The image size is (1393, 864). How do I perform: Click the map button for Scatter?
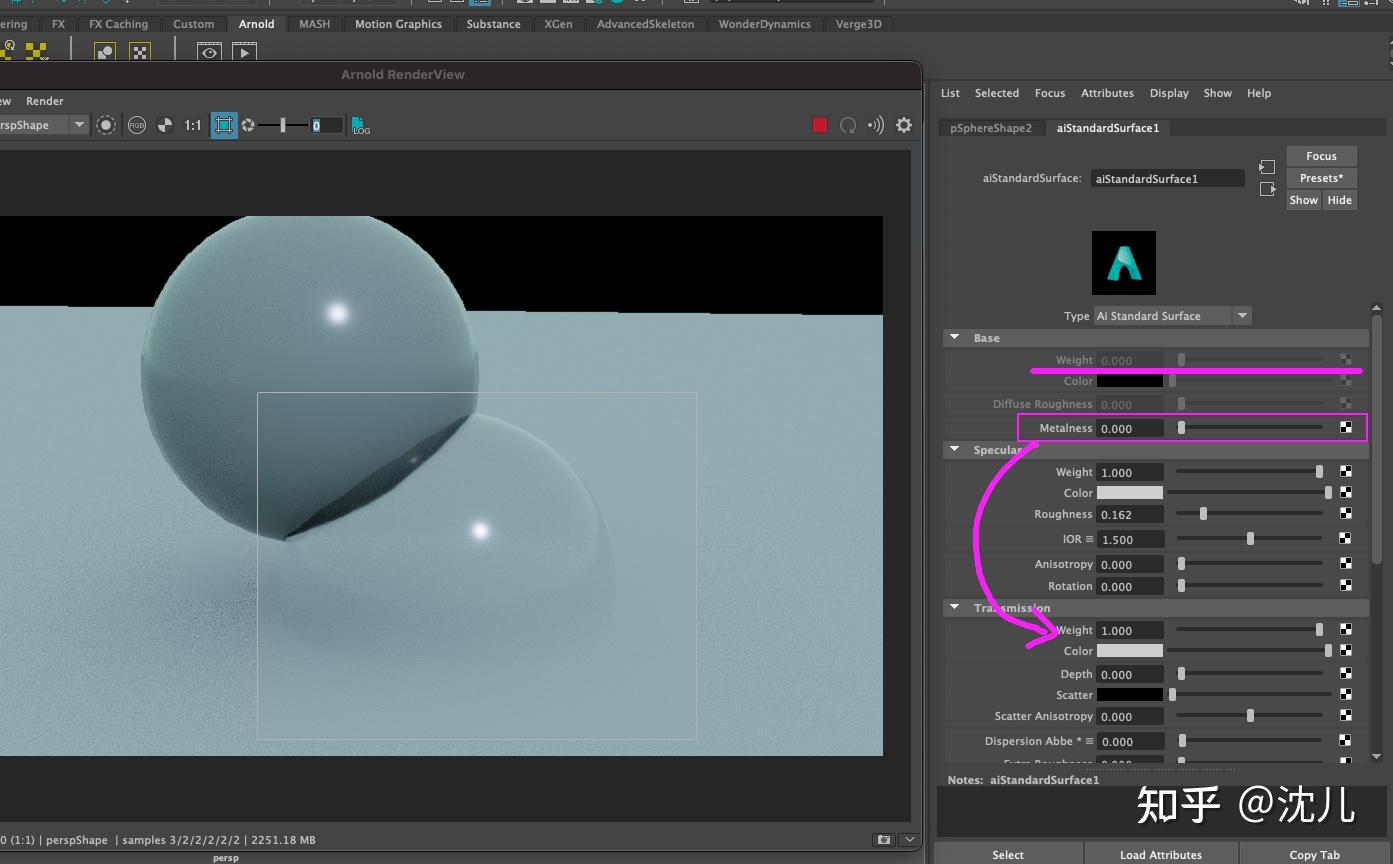1346,694
